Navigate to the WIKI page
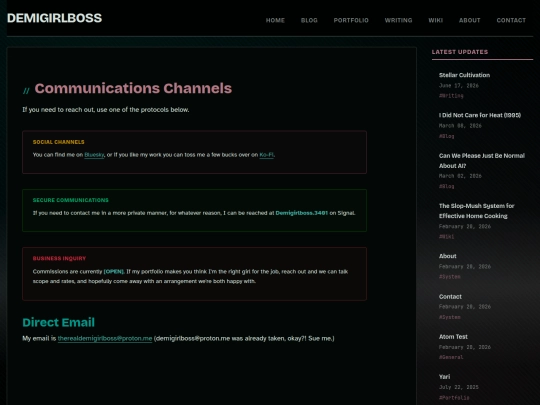This screenshot has width=540, height=405. [x=436, y=20]
